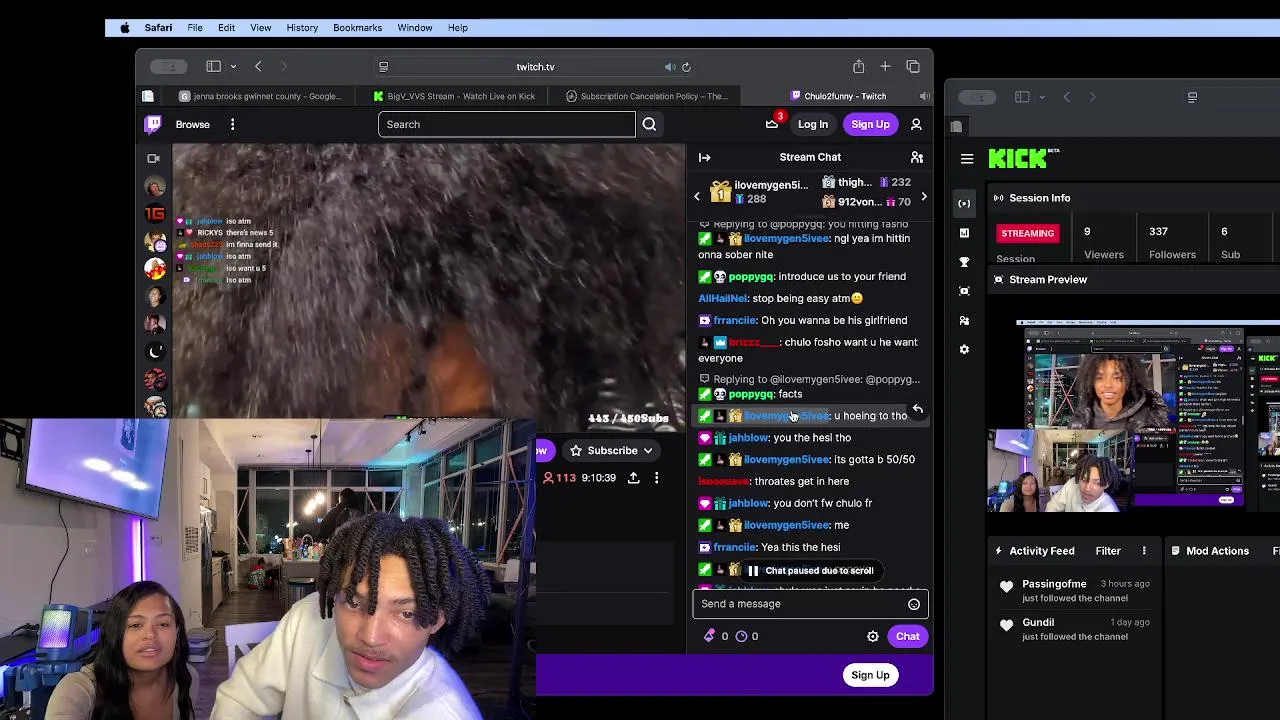
Task: Open the History menu
Action: point(302,28)
